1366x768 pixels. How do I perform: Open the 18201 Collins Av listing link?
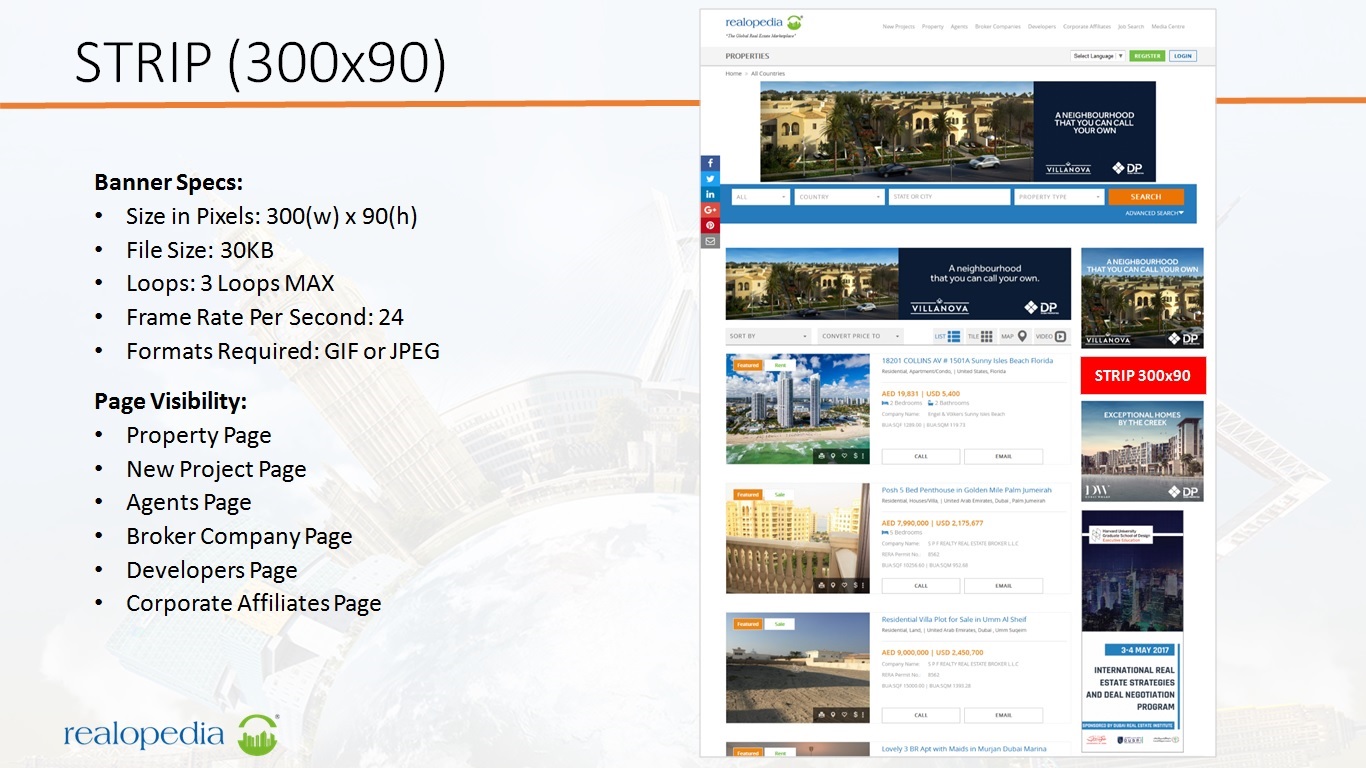pyautogui.click(x=966, y=361)
